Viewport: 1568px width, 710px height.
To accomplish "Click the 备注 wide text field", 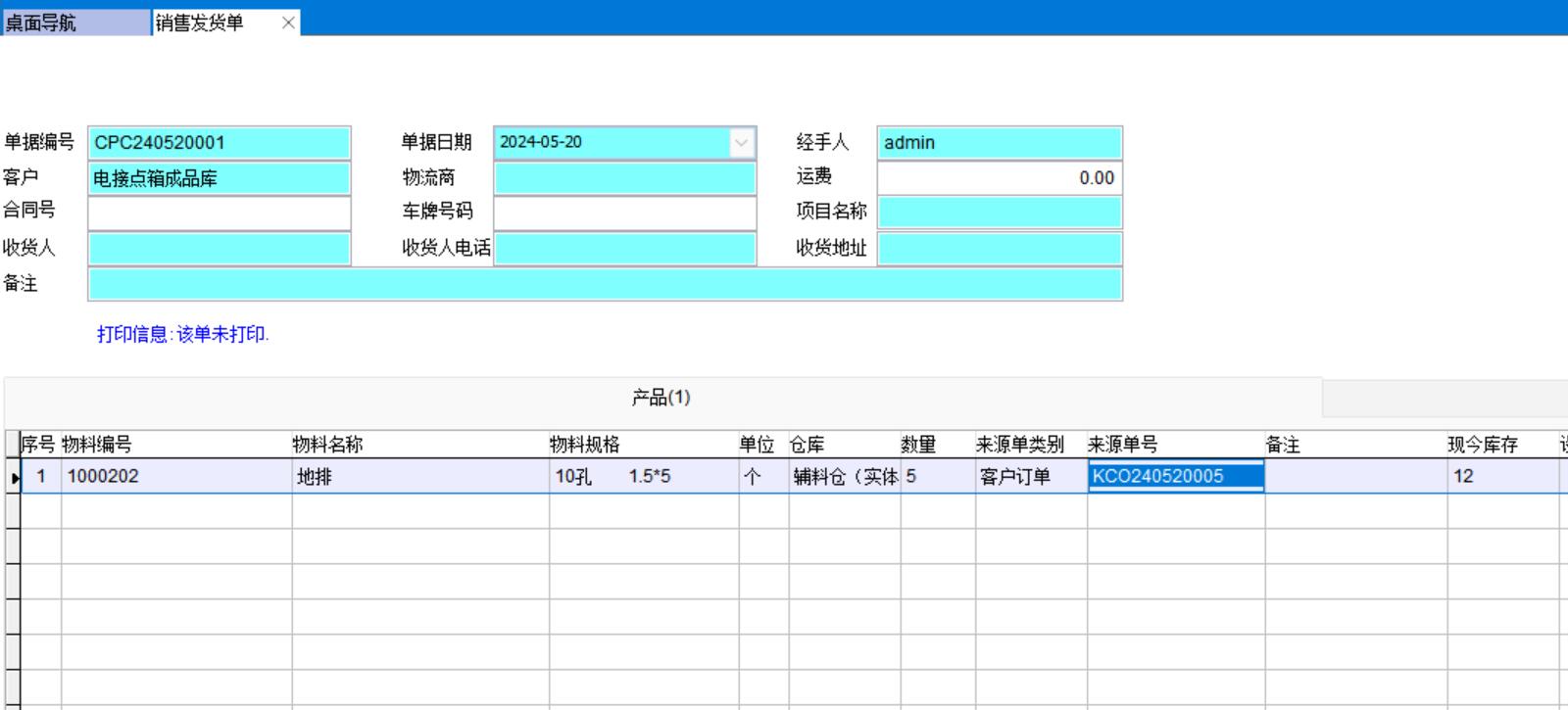I will click(x=604, y=284).
